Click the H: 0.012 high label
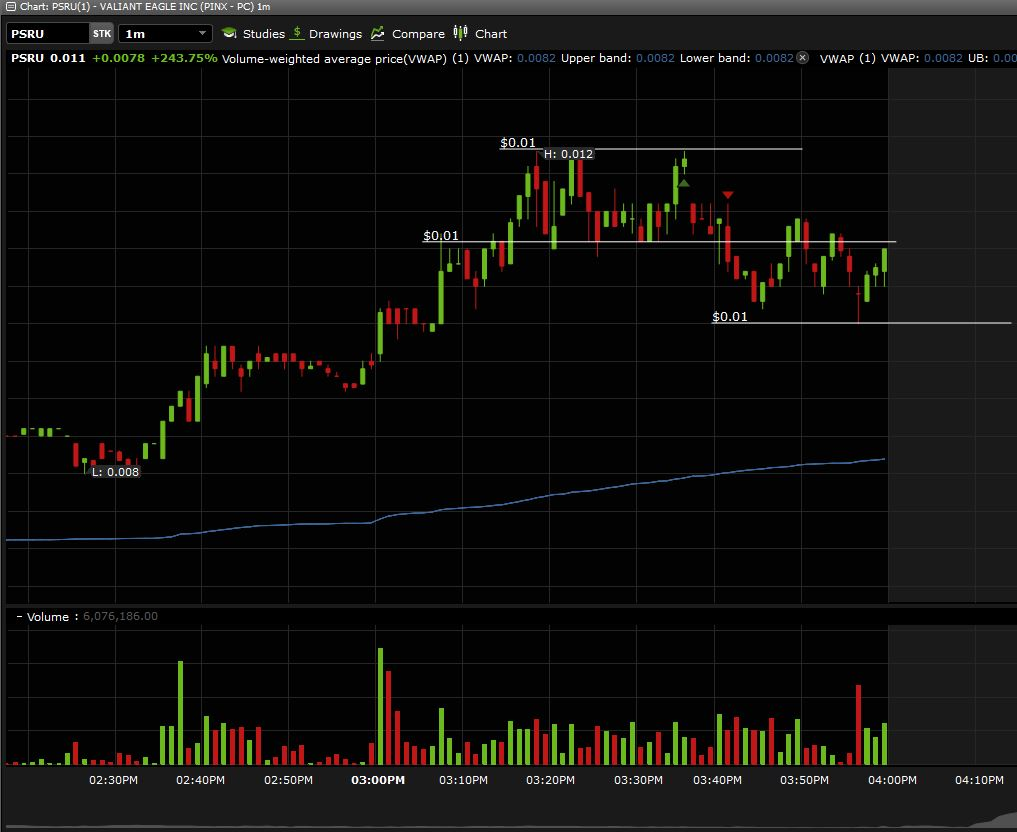The image size is (1017, 832). (x=568, y=154)
